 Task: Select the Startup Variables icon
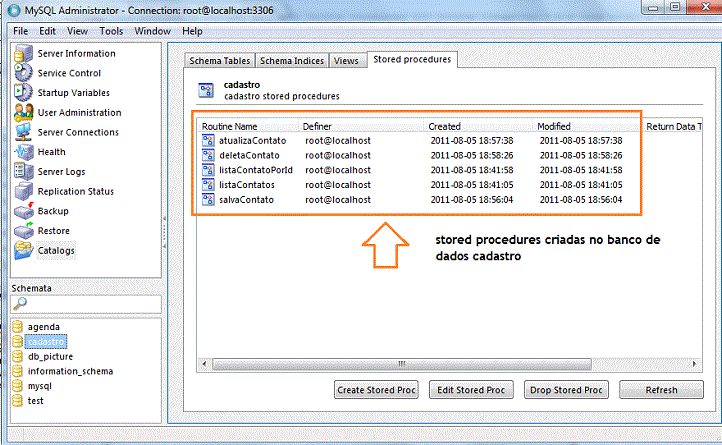23,93
